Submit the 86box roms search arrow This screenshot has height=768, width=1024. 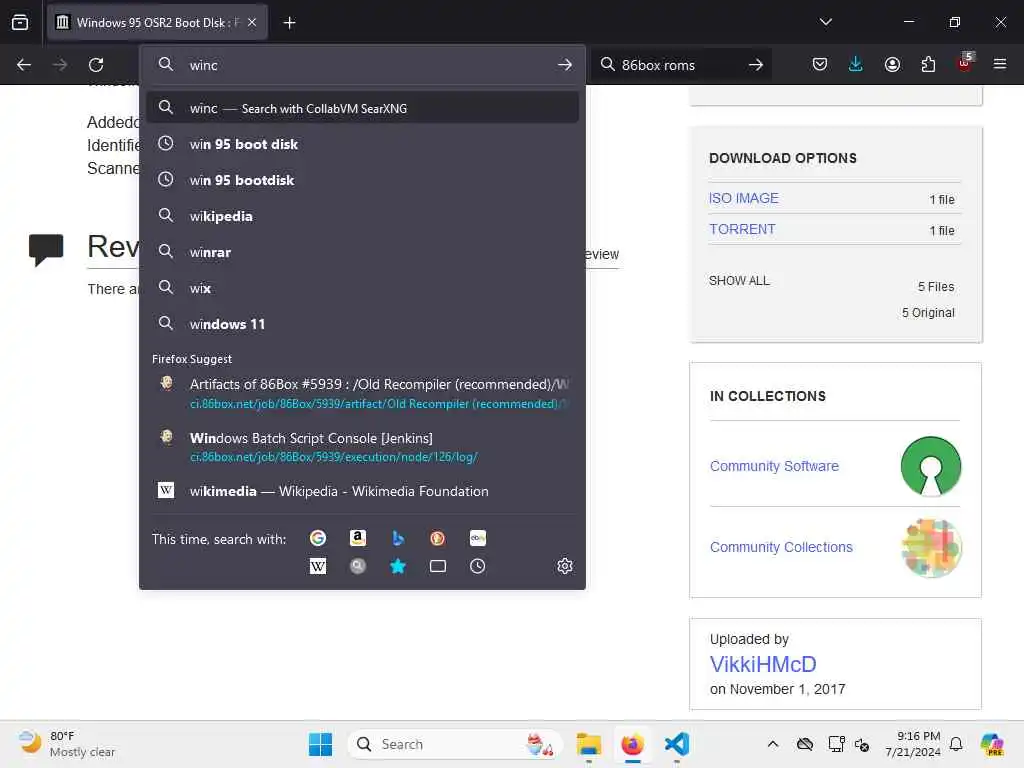(756, 65)
